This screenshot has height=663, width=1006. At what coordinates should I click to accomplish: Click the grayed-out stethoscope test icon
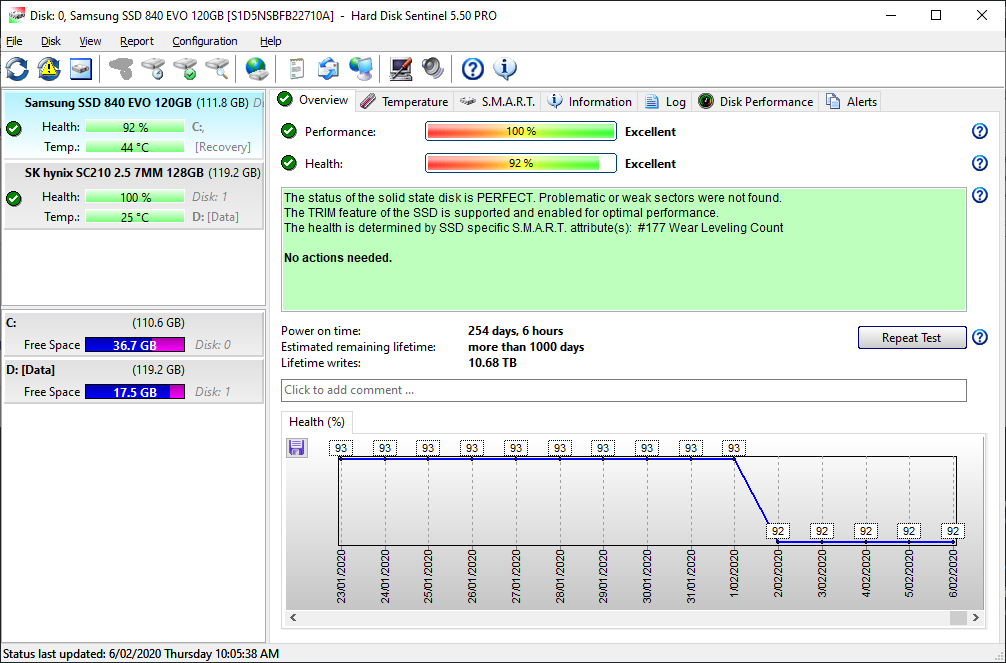click(x=121, y=69)
